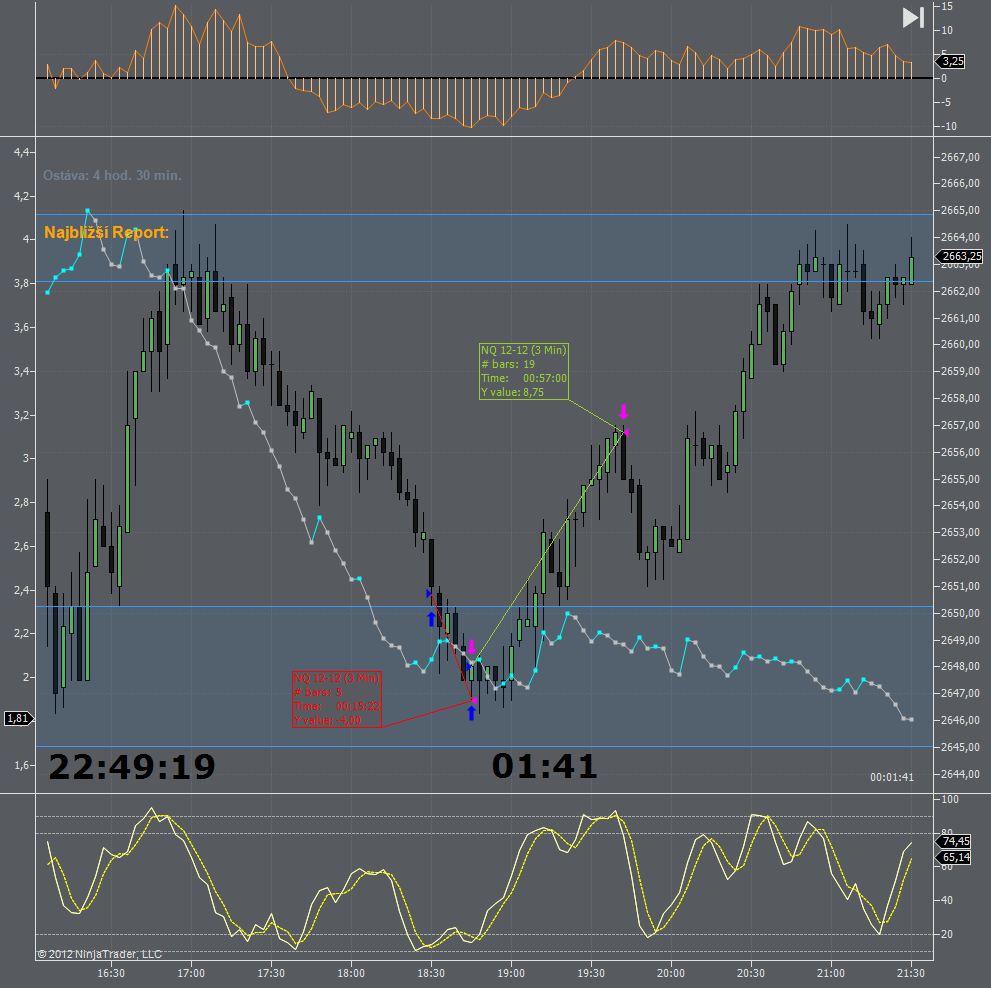
Task: Select the magenta arrow above the 18:45 candle
Action: (x=471, y=647)
